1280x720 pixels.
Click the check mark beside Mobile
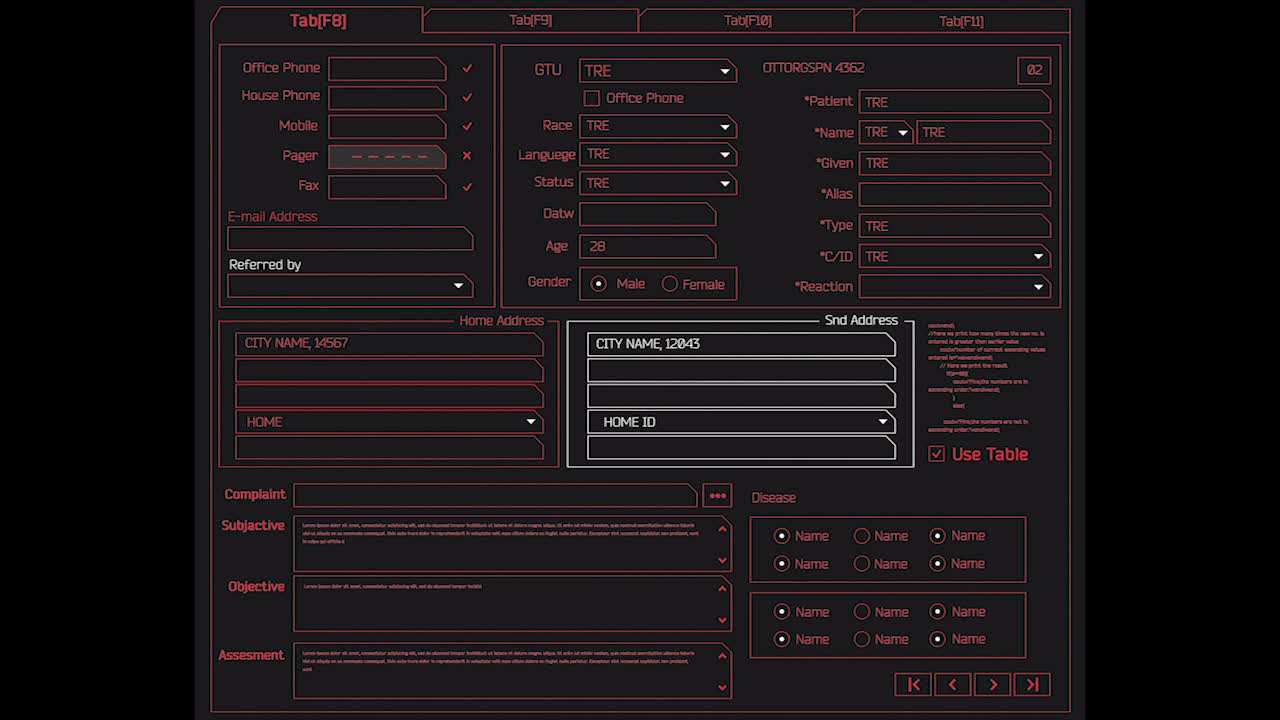tap(467, 126)
